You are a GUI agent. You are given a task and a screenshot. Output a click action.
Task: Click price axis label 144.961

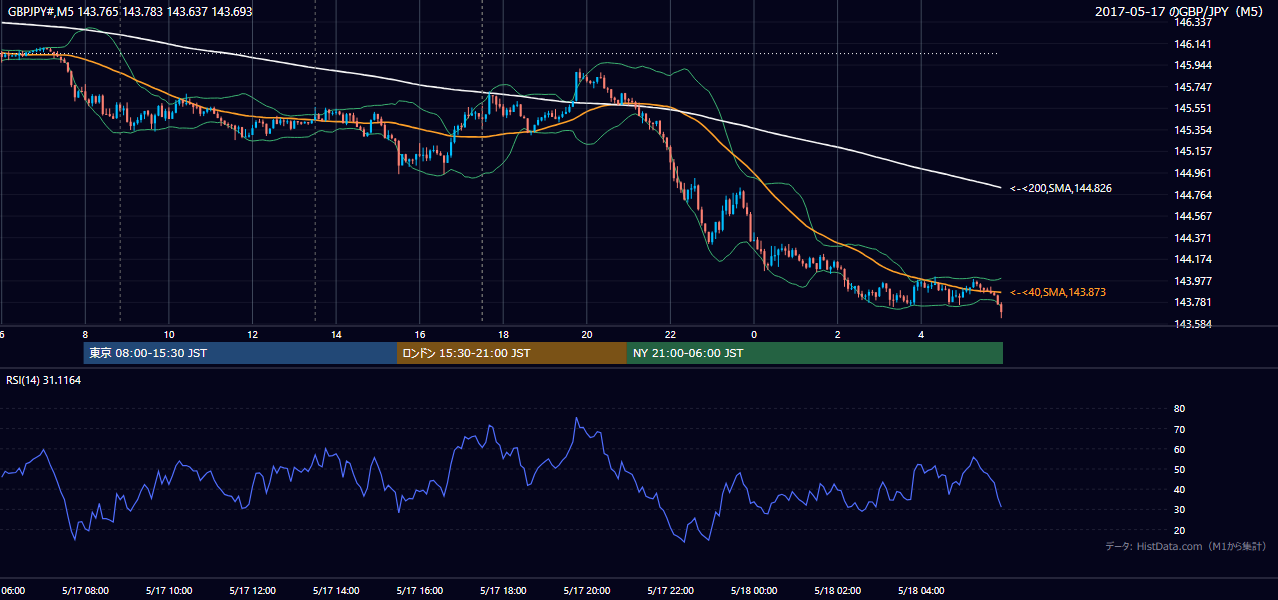point(1192,173)
